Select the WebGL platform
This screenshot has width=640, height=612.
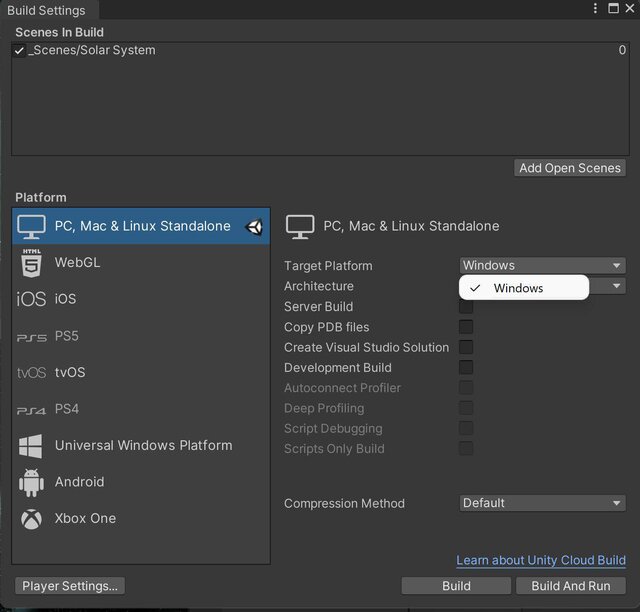(x=141, y=263)
